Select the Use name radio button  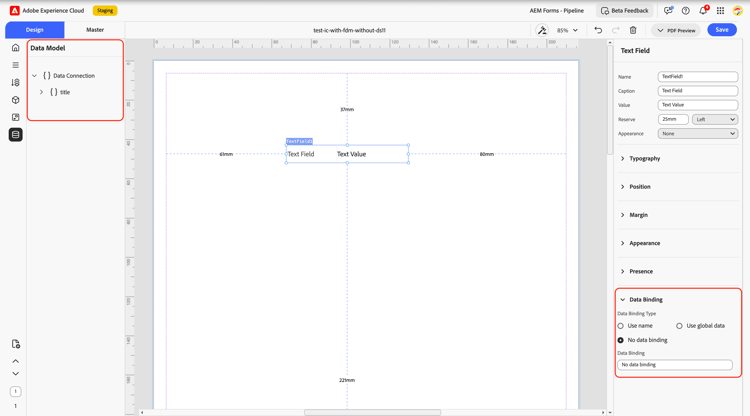coord(621,326)
